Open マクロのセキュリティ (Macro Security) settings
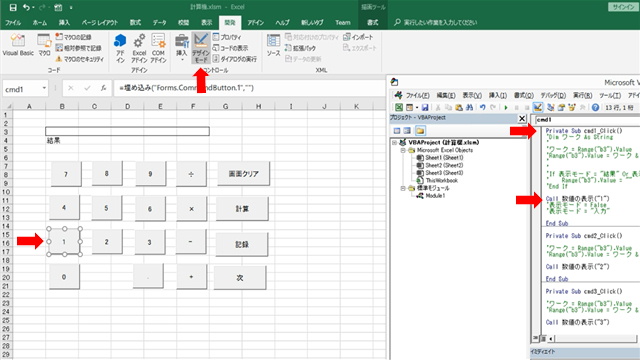The width and height of the screenshot is (640, 360). 80,59
